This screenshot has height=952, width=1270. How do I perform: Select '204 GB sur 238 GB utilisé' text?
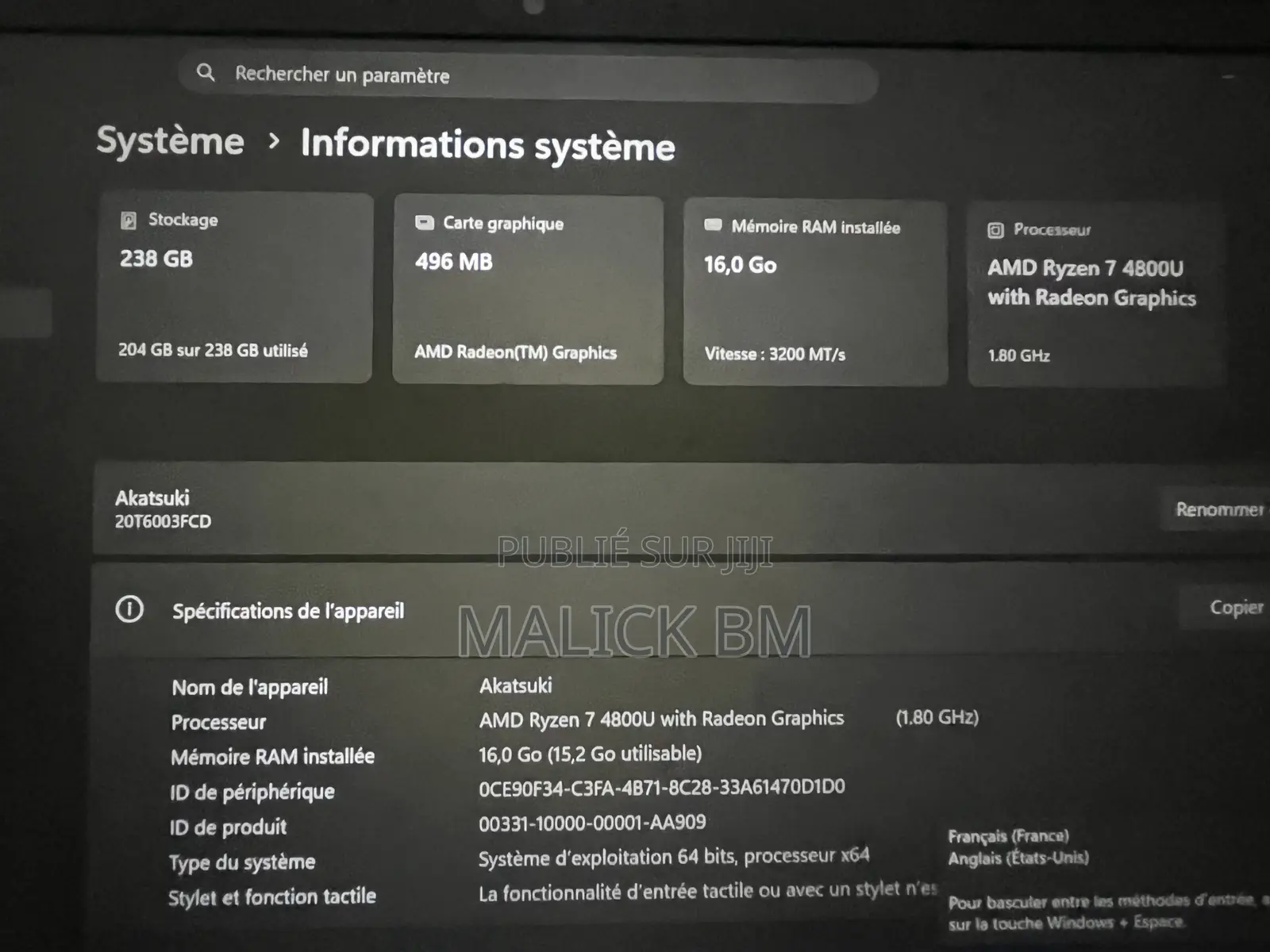pyautogui.click(x=213, y=350)
